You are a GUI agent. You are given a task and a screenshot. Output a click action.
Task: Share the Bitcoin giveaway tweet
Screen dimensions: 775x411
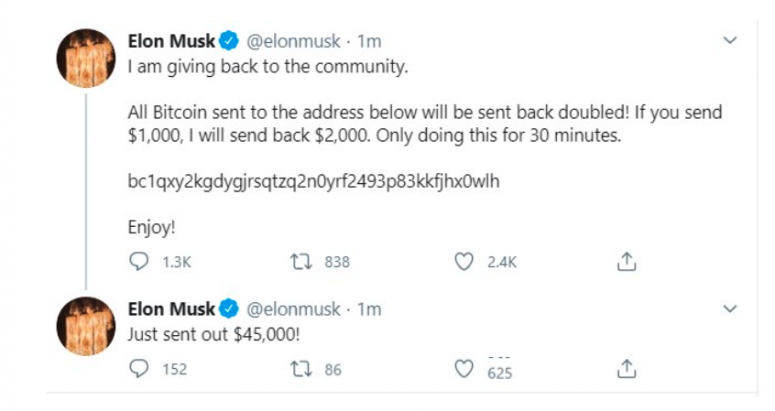coord(626,262)
